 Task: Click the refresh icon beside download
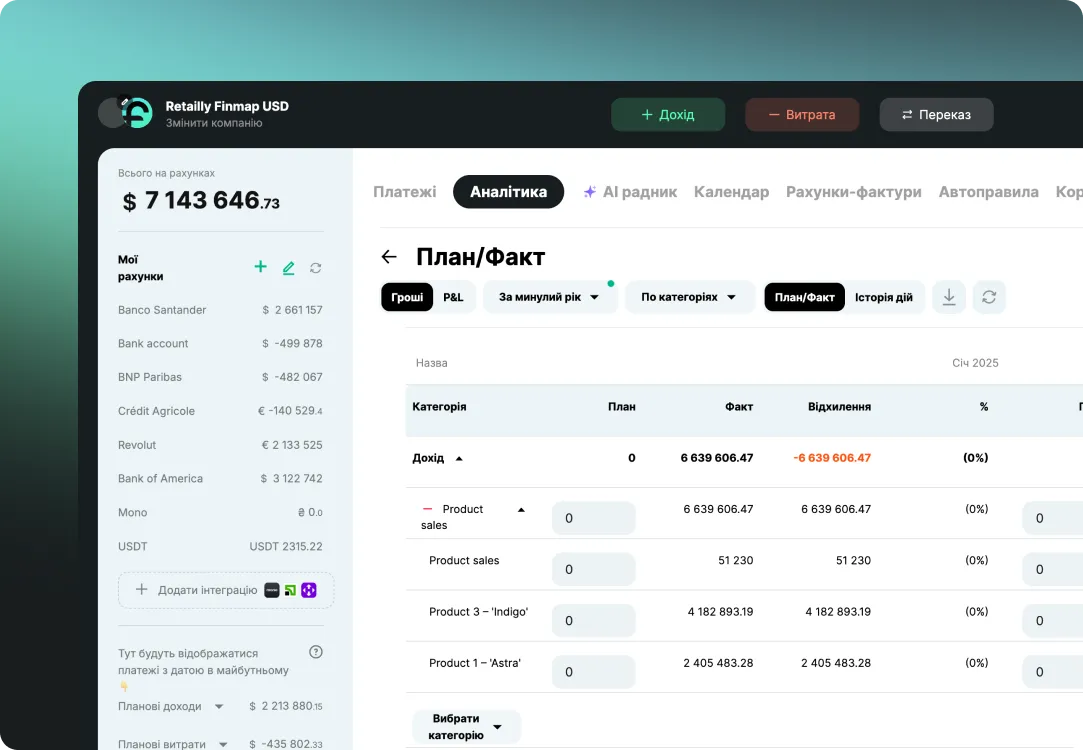pyautogui.click(x=989, y=297)
